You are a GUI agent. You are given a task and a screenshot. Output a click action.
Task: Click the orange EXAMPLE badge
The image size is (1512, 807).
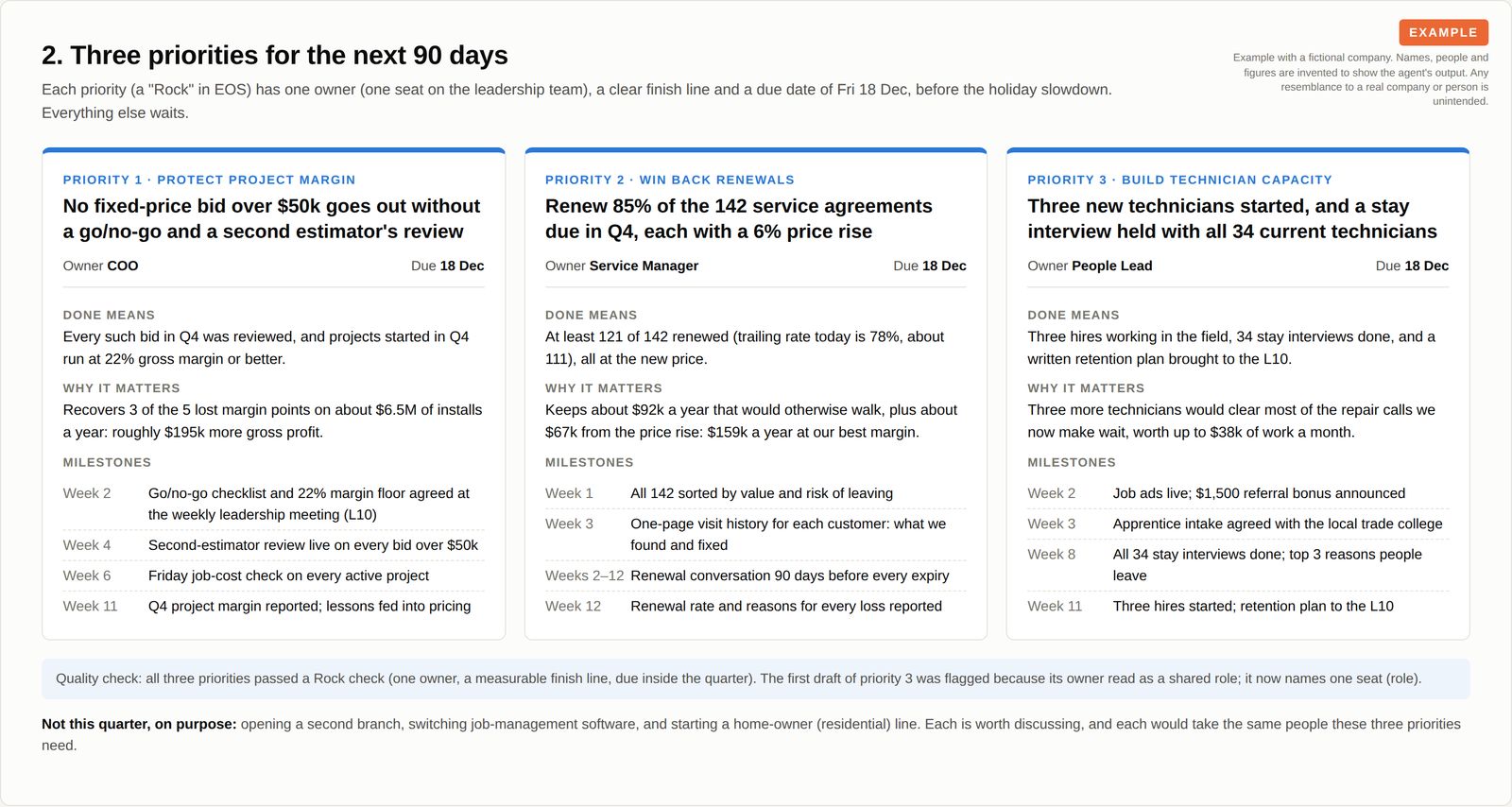1443,32
